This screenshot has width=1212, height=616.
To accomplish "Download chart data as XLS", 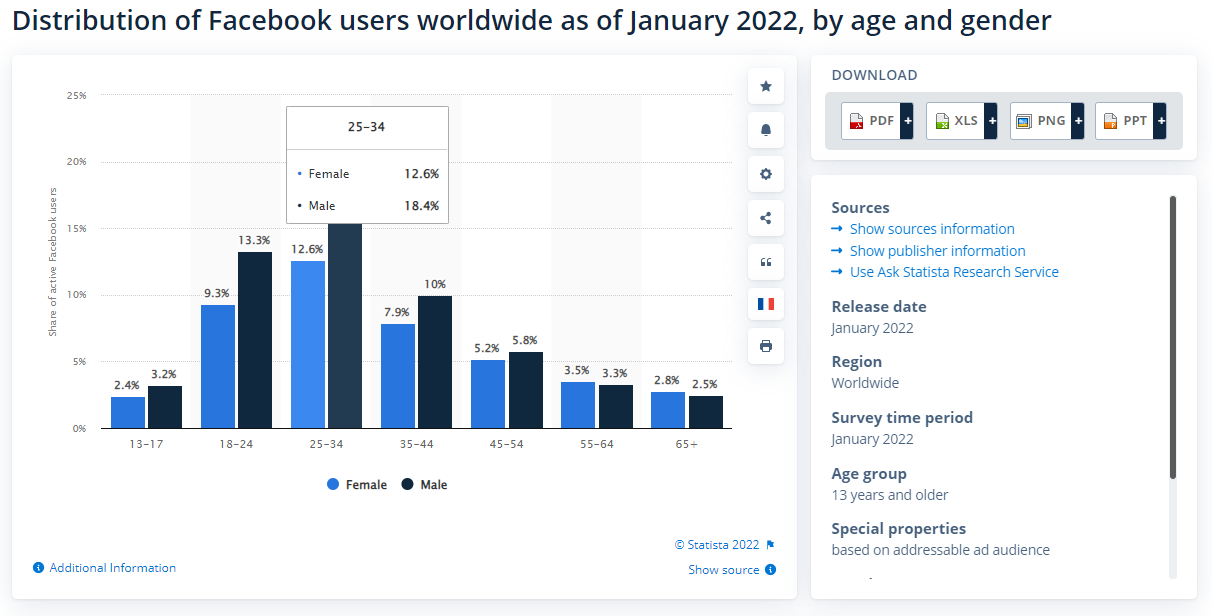I will [x=955, y=120].
